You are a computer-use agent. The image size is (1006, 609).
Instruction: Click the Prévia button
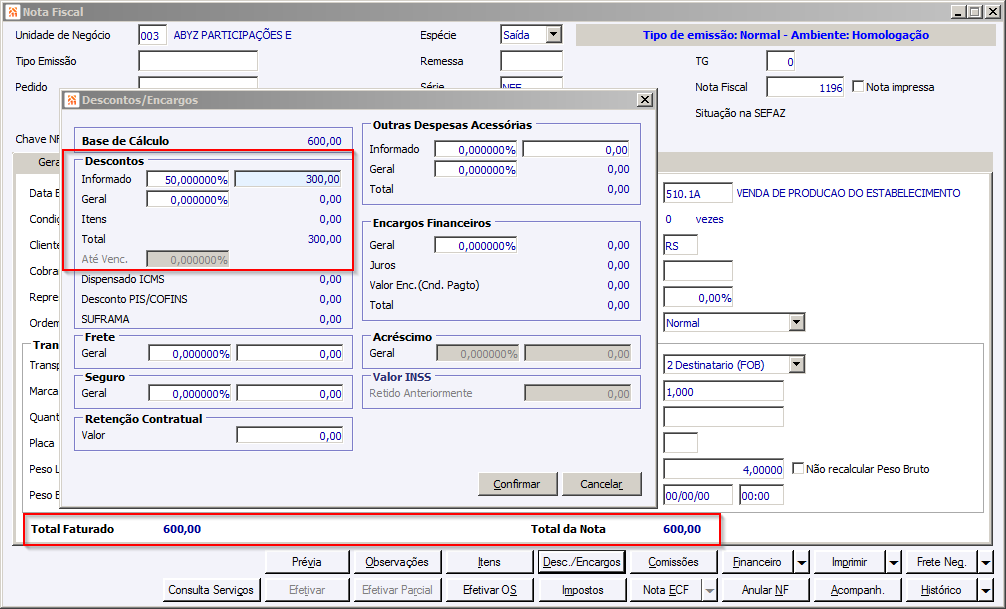coord(306,562)
